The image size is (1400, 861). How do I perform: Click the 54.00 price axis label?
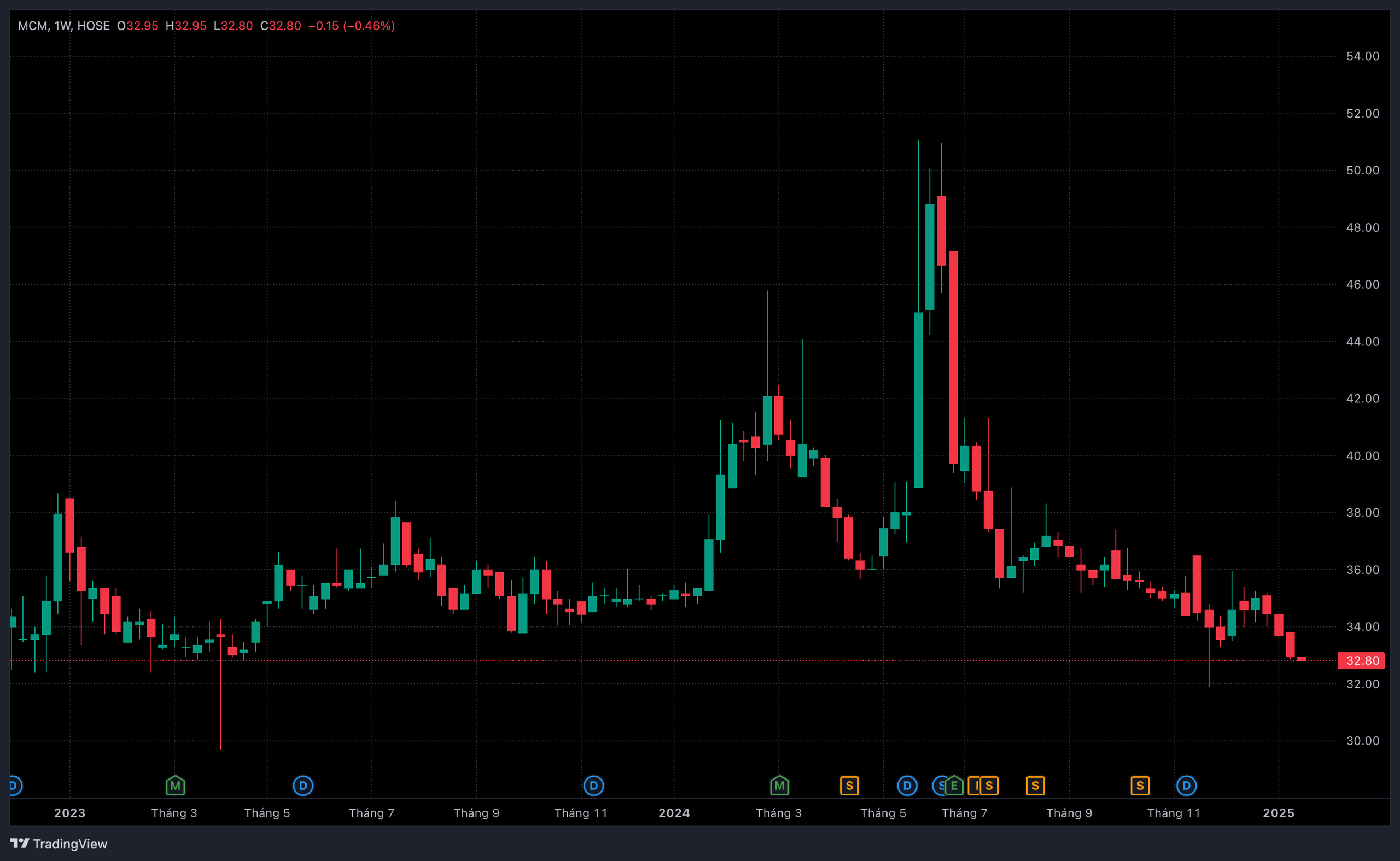pos(1362,56)
